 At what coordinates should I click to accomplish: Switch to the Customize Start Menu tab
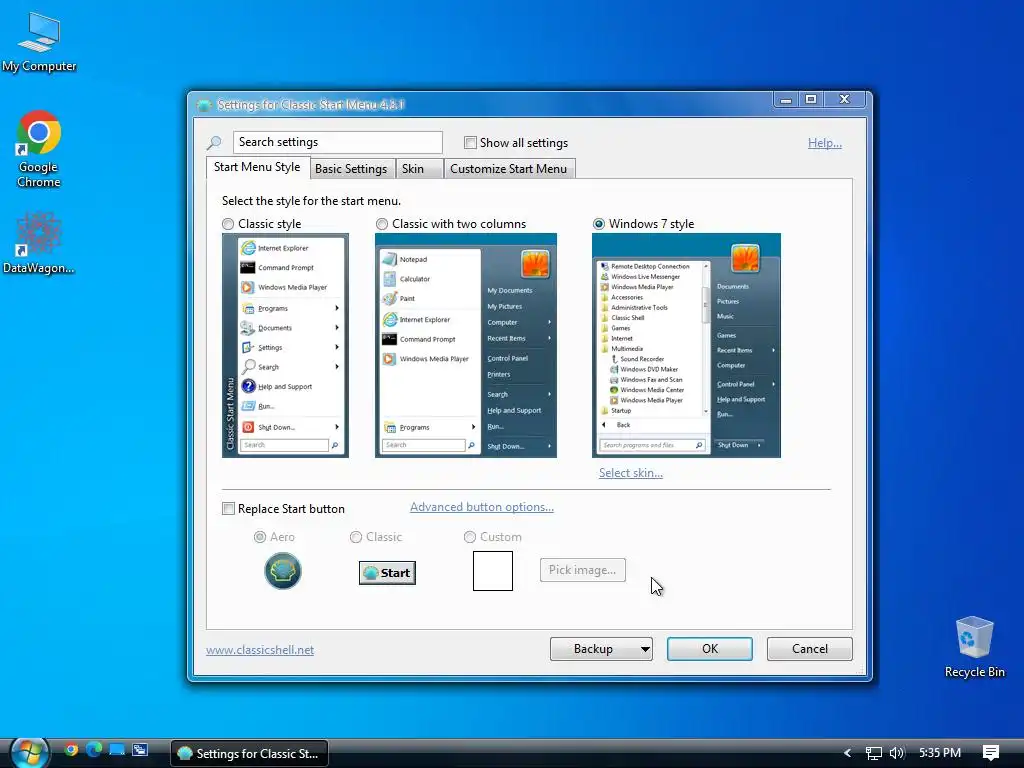[509, 168]
